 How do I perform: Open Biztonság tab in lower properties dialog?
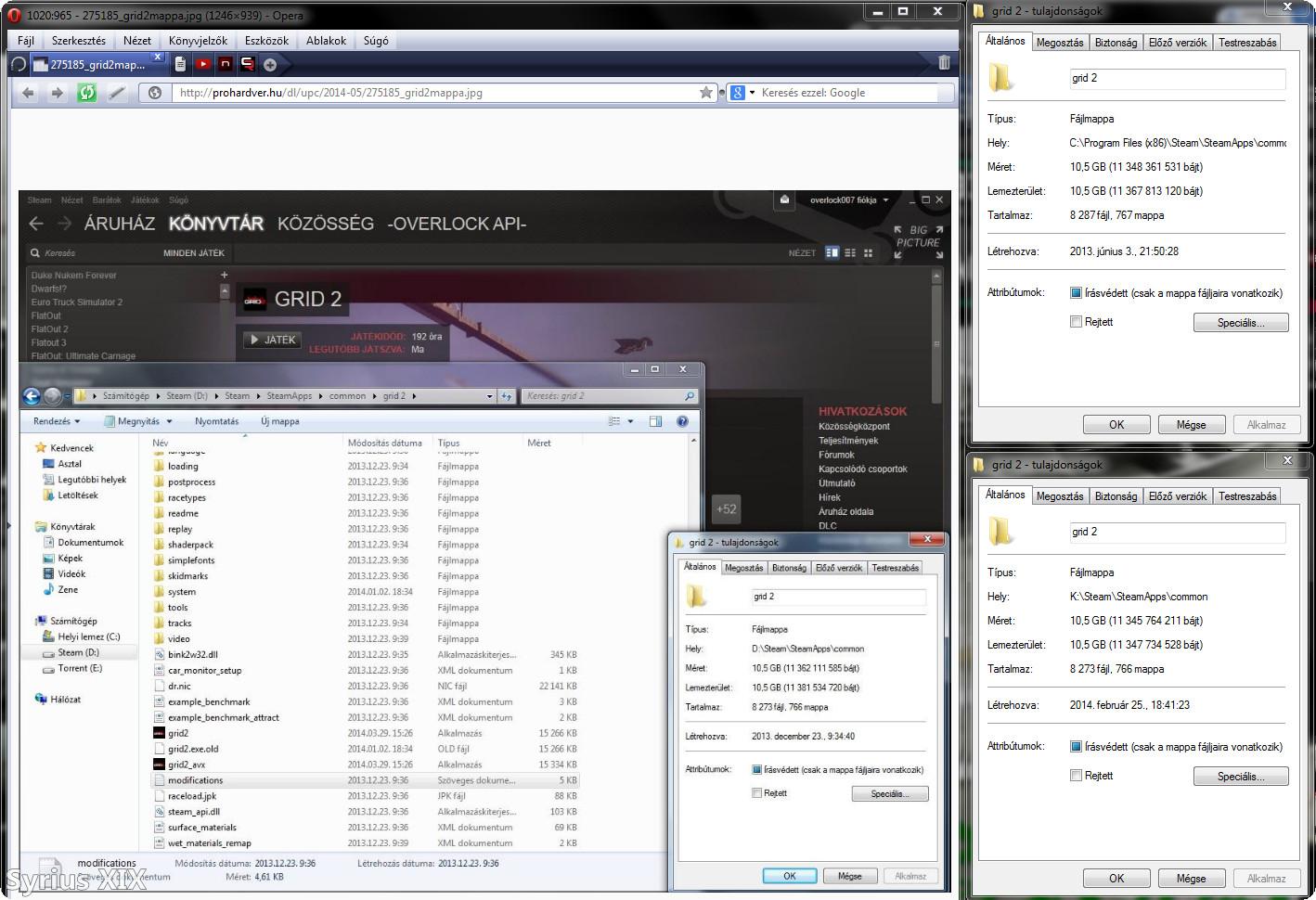(x=1116, y=496)
